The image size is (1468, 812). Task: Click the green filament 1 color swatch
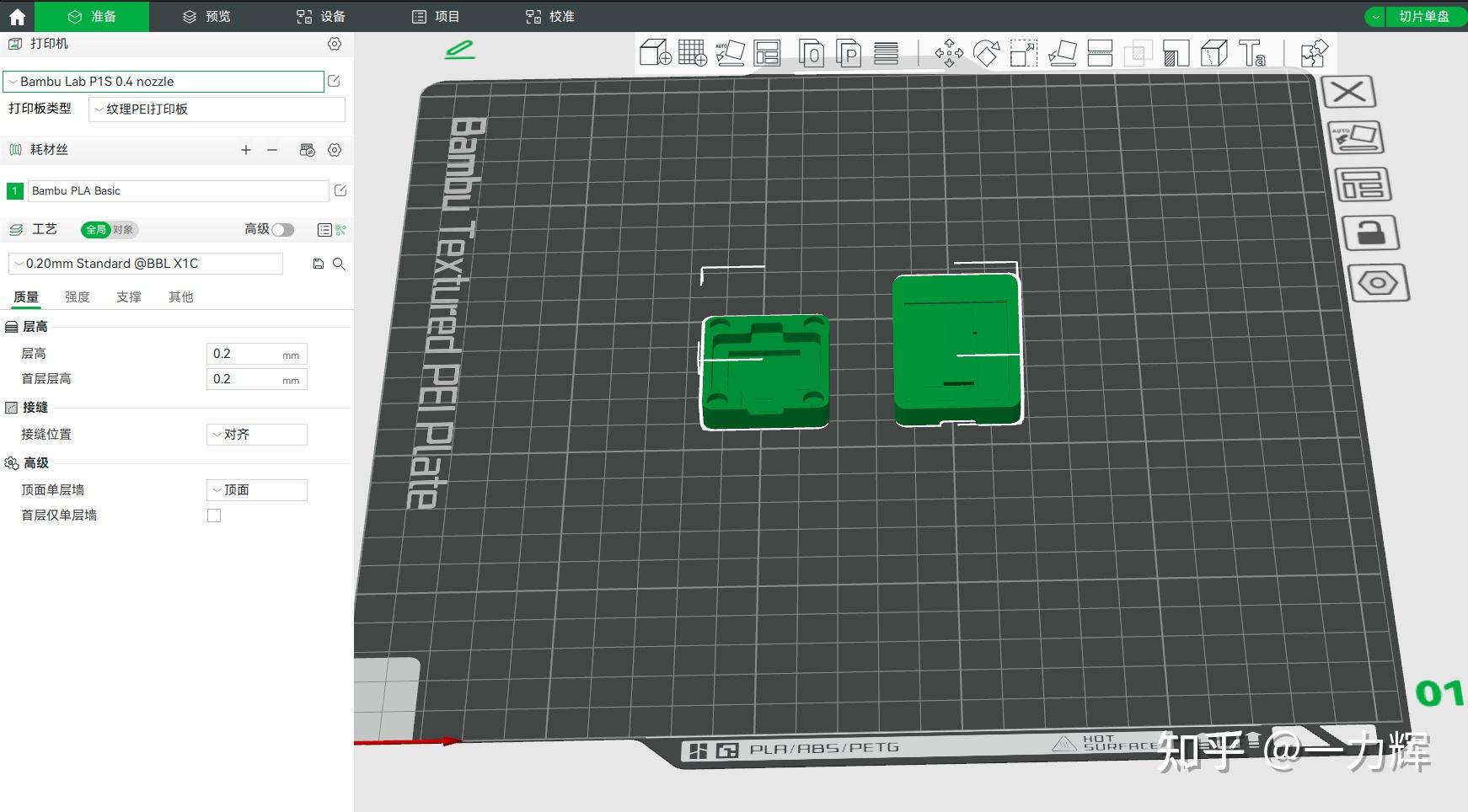[x=14, y=191]
